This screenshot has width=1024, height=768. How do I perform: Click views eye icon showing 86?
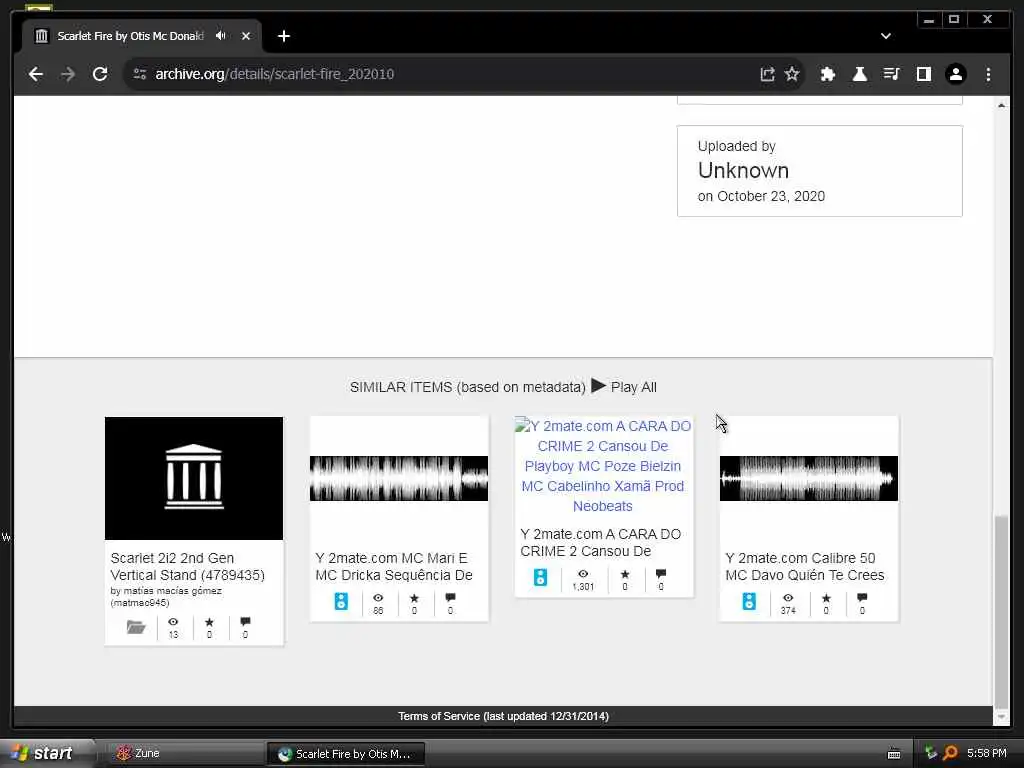tap(378, 598)
